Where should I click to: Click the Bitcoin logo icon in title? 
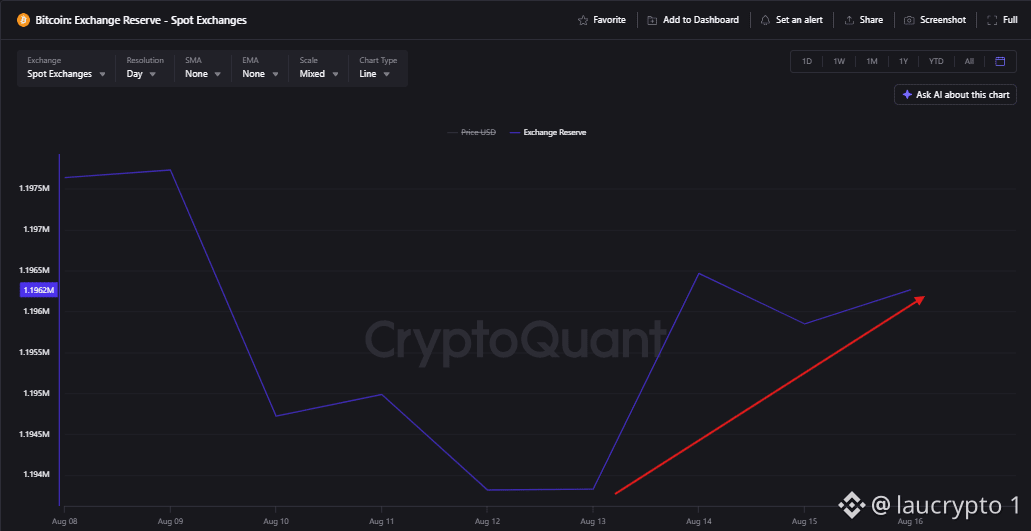point(23,20)
